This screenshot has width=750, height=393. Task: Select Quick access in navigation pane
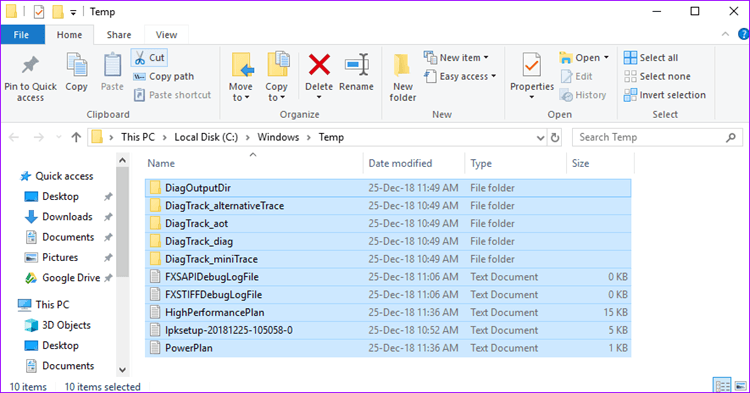[x=57, y=176]
